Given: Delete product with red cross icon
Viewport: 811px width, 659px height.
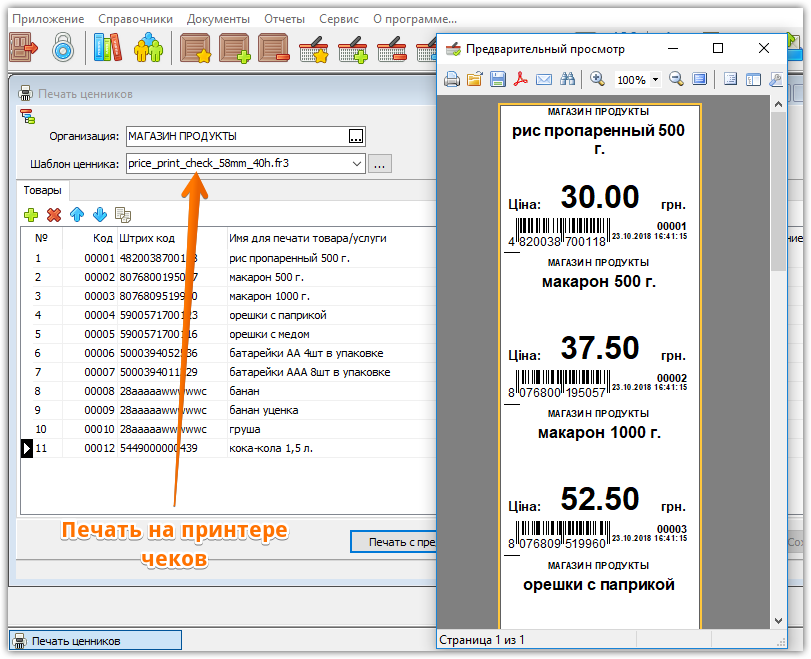Looking at the screenshot, I should coord(54,215).
